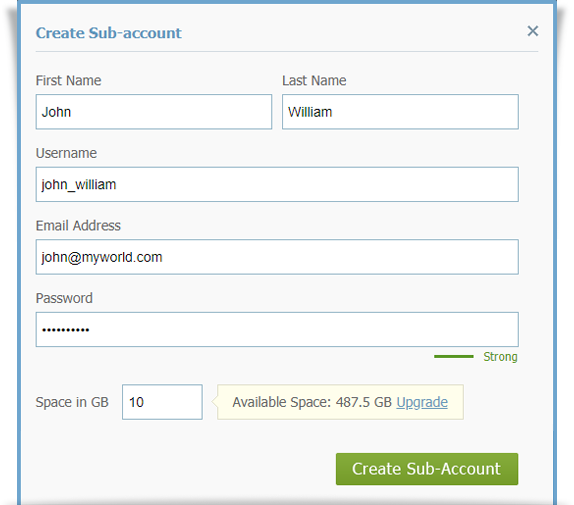The image size is (574, 505).
Task: Click the Space in GB value box
Action: click(x=162, y=402)
